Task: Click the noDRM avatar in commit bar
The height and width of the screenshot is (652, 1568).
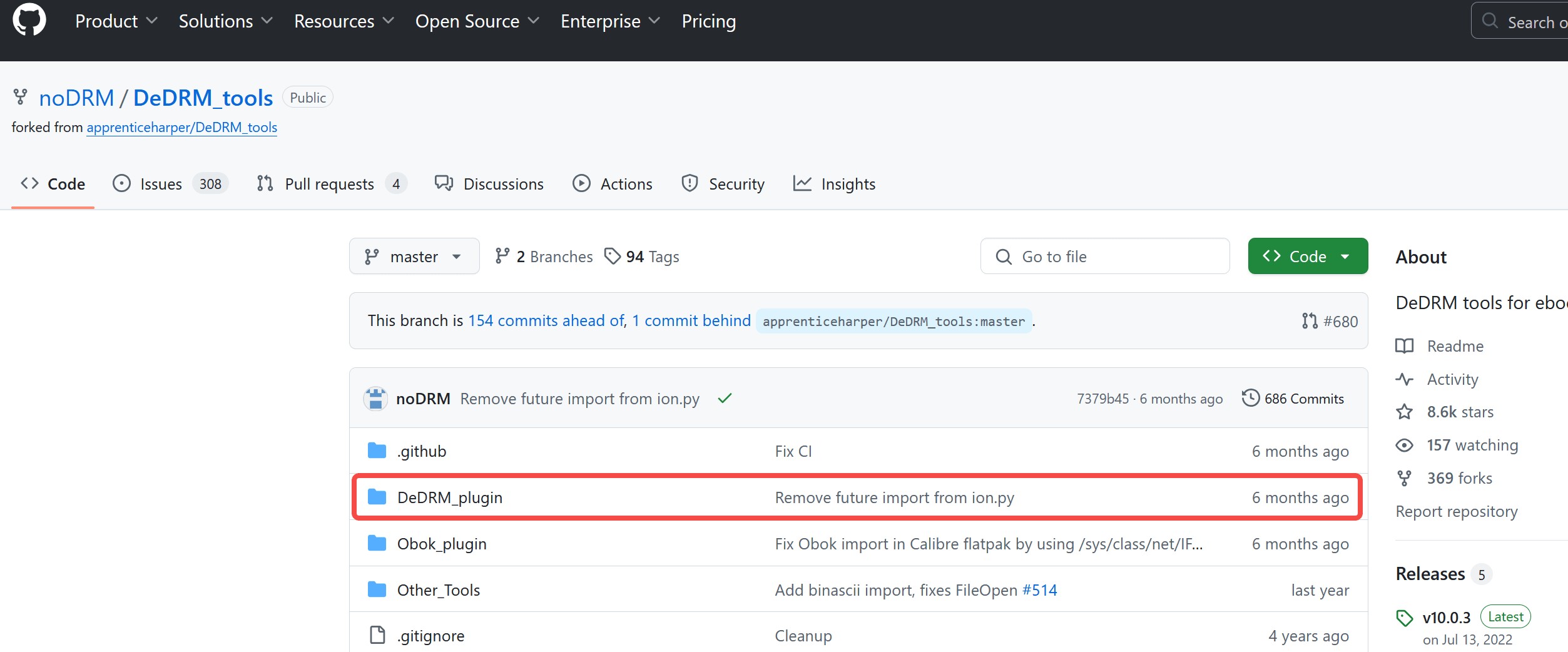Action: [x=375, y=399]
